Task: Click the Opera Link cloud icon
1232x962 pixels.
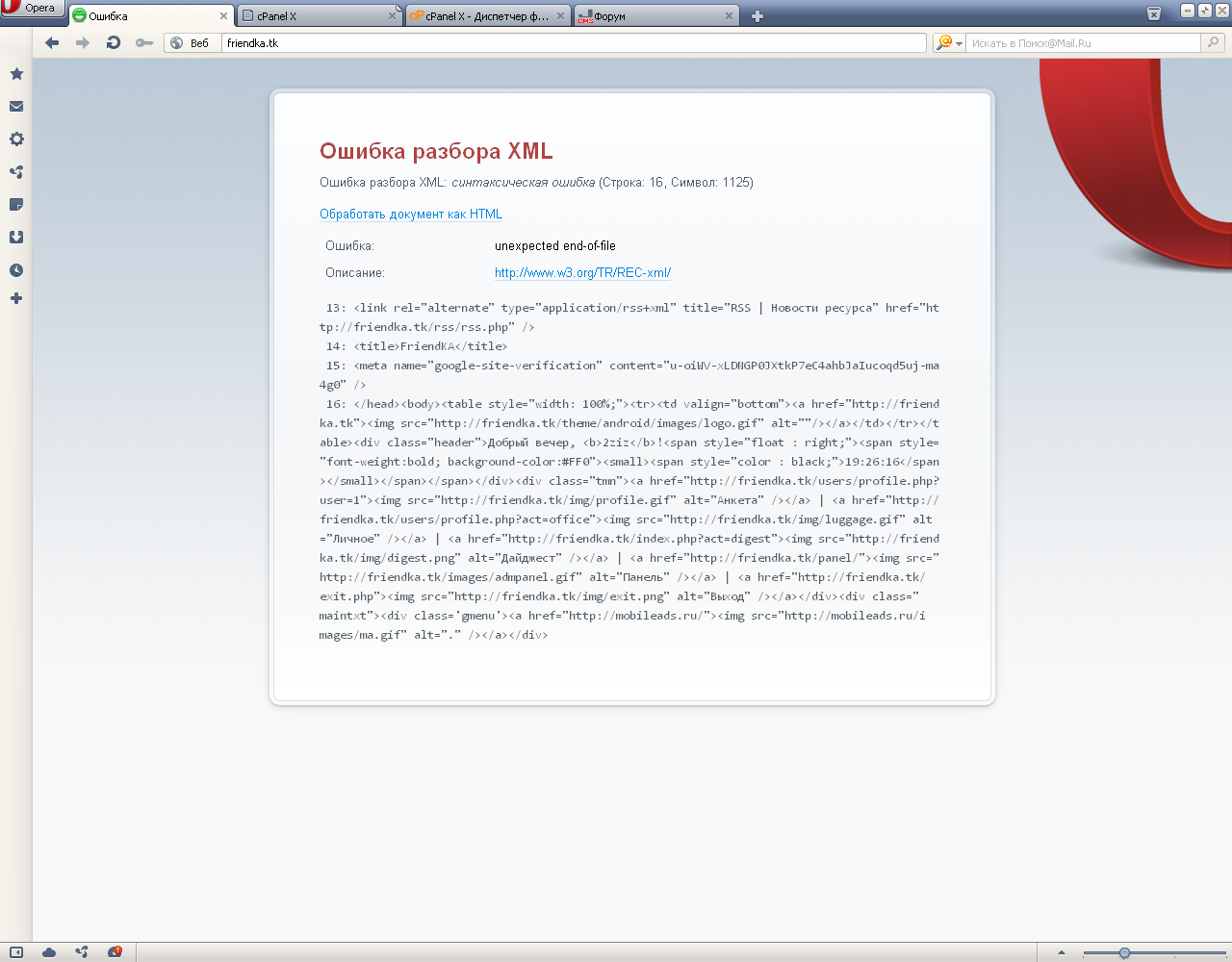Action: [x=49, y=952]
